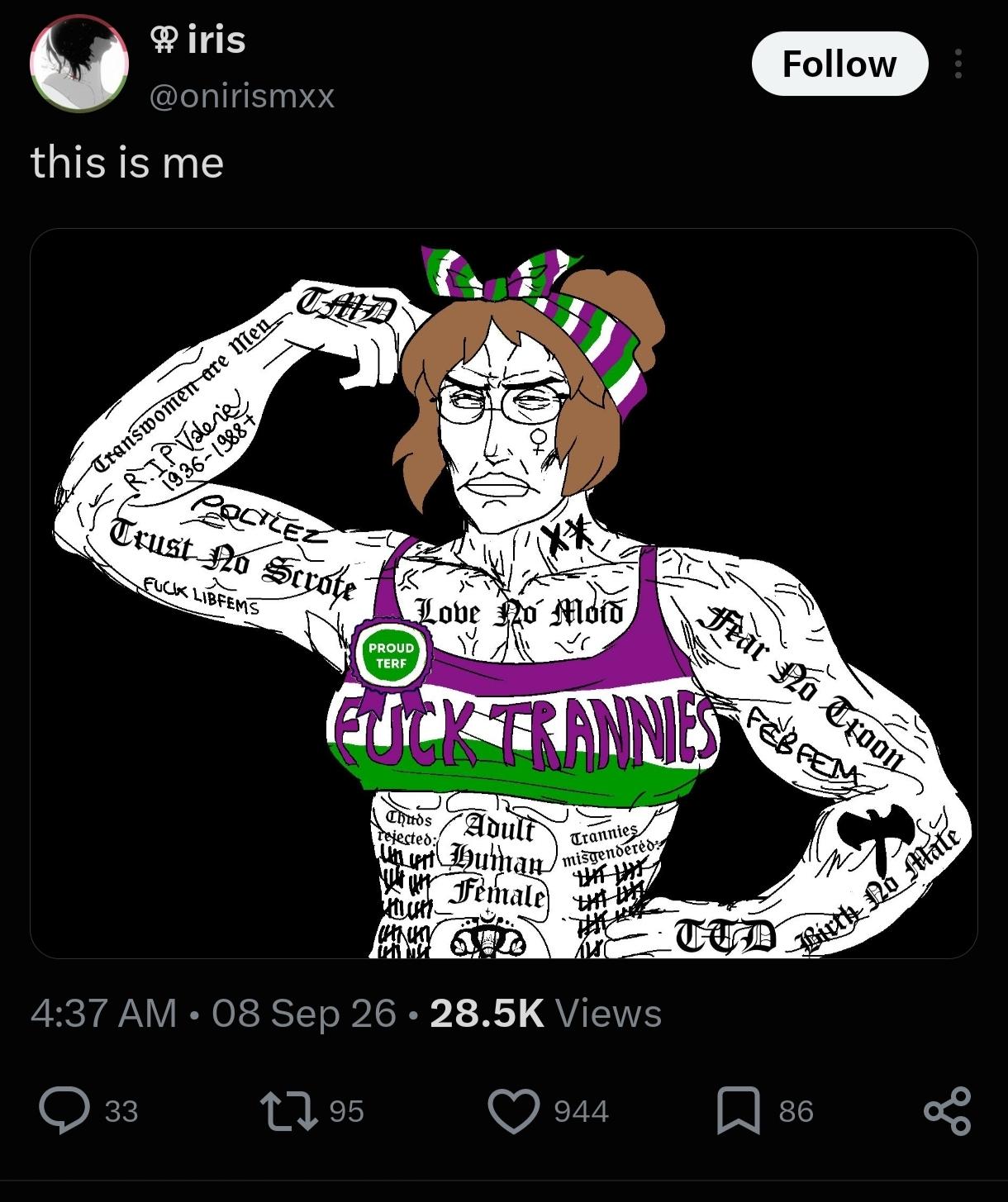Open the @onirismxx handle link
The width and height of the screenshot is (1008, 1202).
coord(242,97)
